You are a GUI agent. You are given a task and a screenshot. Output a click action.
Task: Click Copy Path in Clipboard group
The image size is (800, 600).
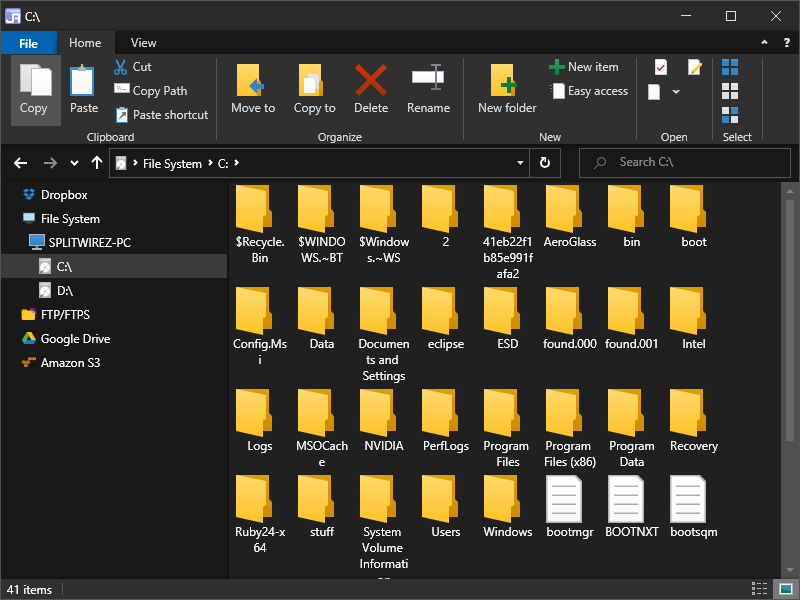[151, 91]
